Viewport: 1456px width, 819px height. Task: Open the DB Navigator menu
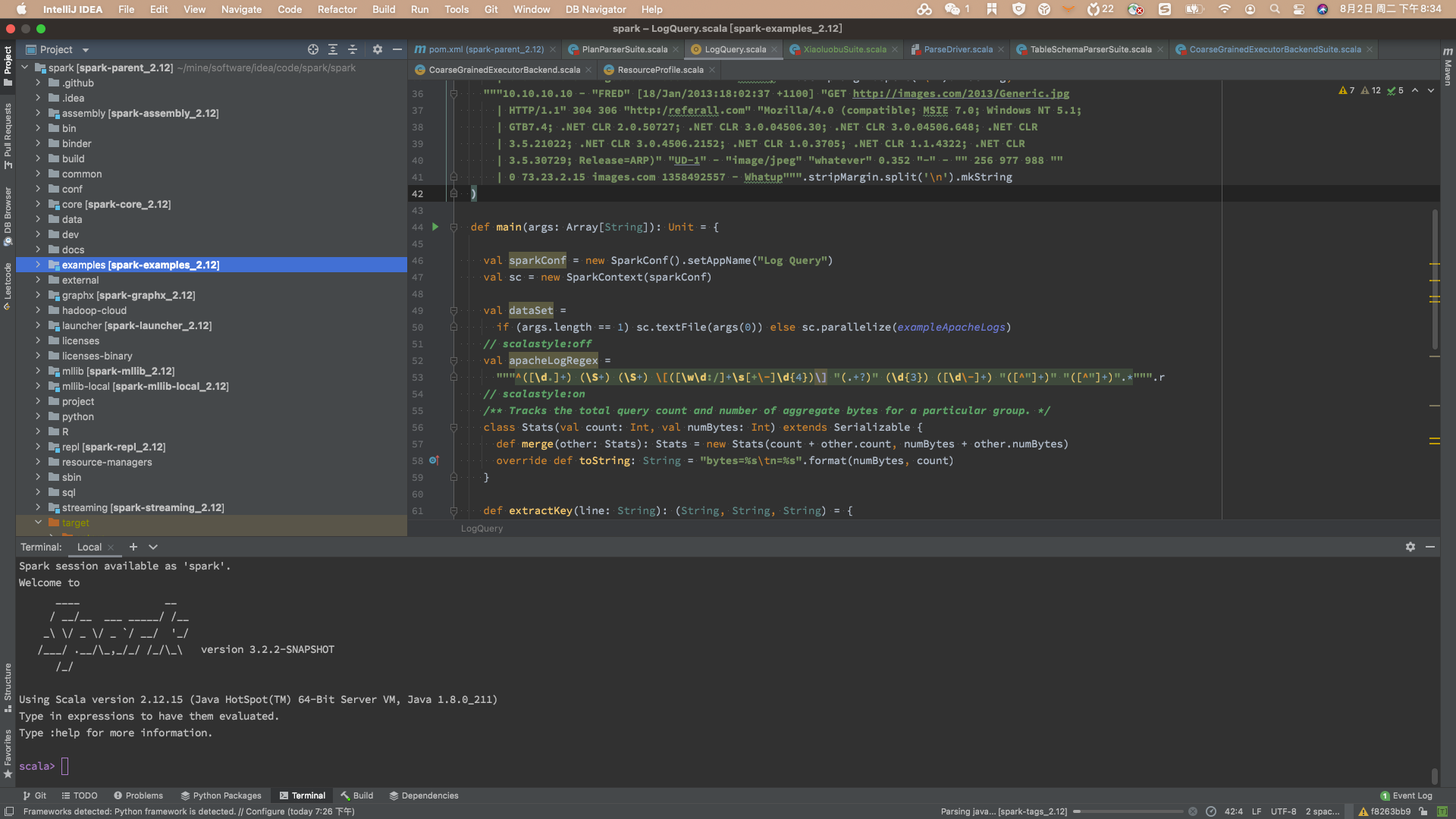(x=595, y=9)
